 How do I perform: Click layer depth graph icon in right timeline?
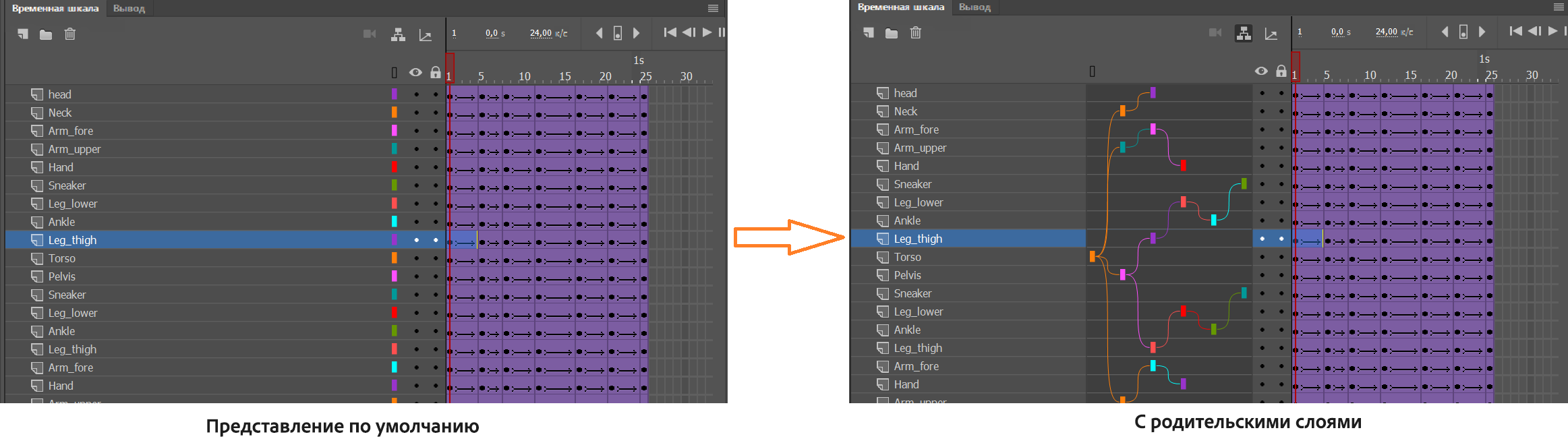tap(1271, 34)
